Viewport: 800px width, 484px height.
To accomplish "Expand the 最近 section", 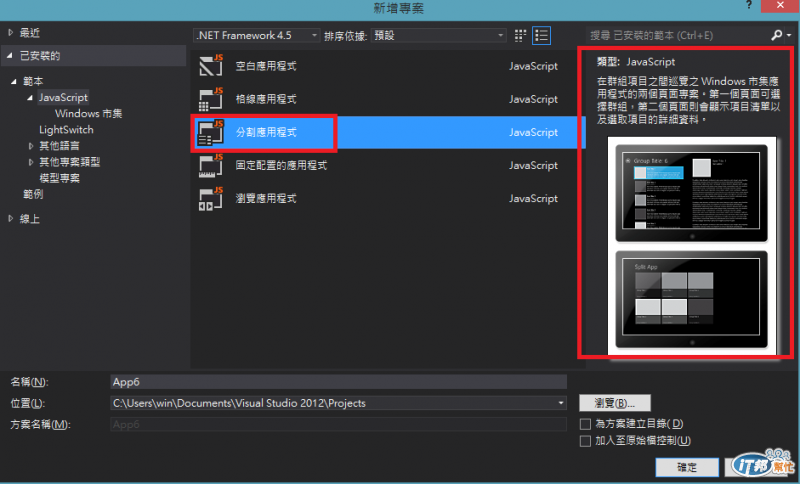I will [x=10, y=33].
